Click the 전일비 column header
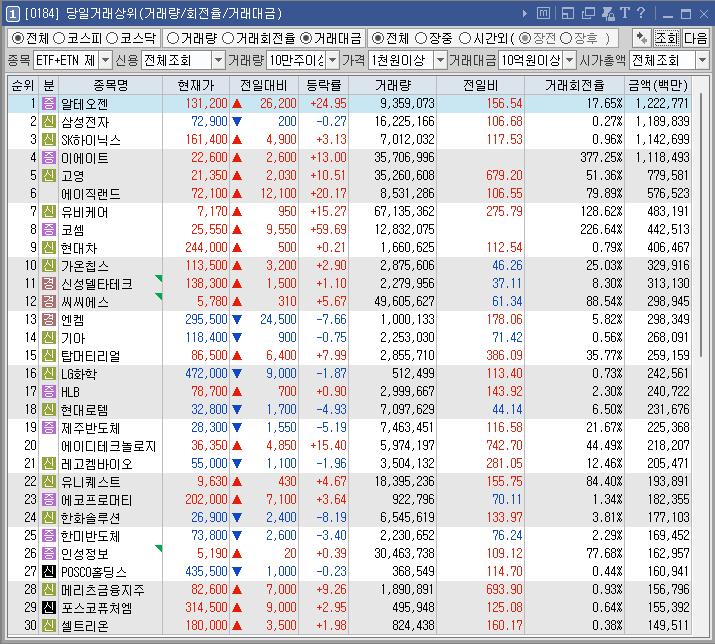Viewport: 715px width, 644px height. click(x=480, y=85)
